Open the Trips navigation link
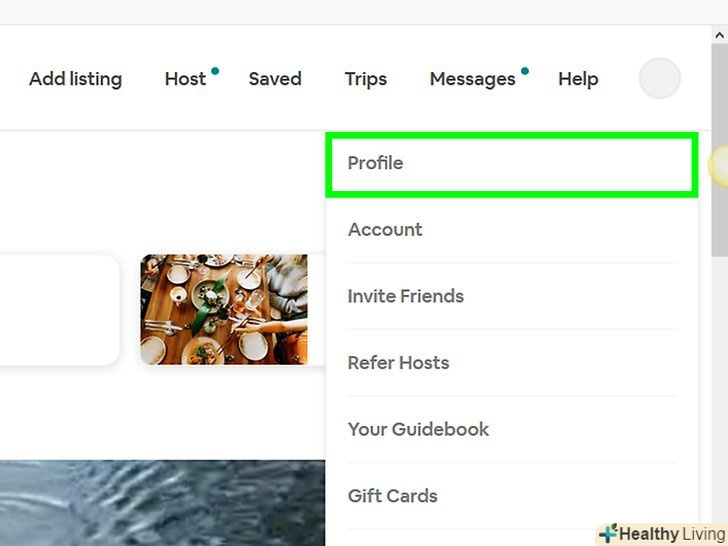 tap(365, 79)
